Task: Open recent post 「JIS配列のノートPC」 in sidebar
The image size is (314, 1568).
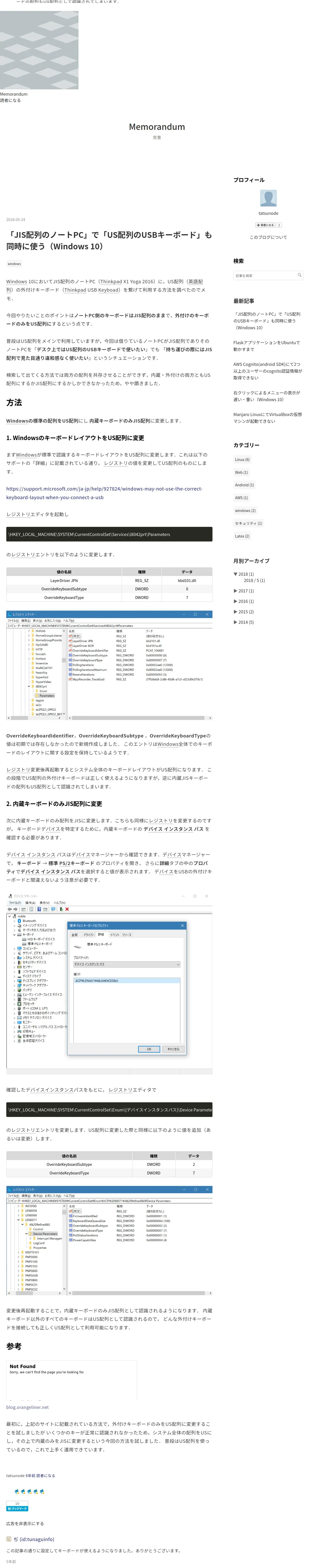Action: [x=267, y=321]
